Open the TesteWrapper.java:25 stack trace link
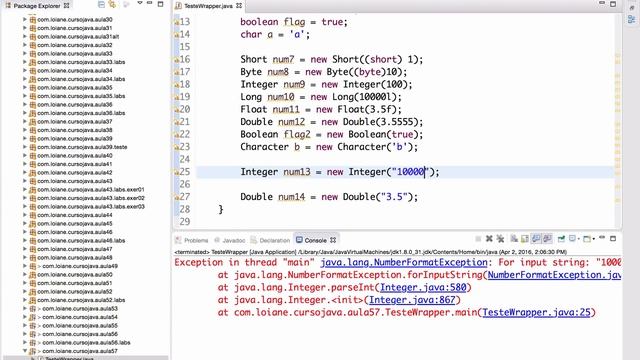This screenshot has width=640, height=360. [x=536, y=313]
